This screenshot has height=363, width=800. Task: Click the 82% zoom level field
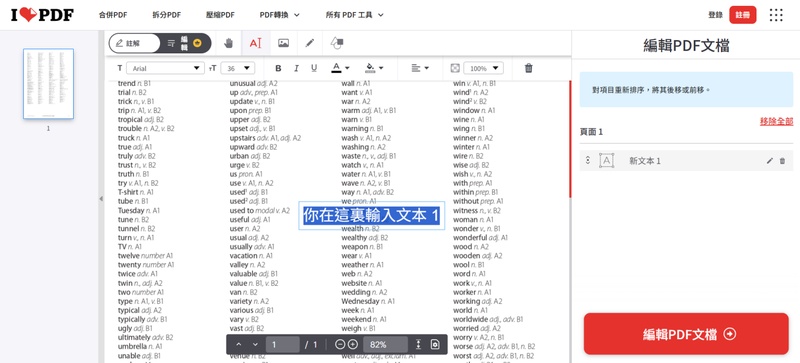(x=385, y=345)
